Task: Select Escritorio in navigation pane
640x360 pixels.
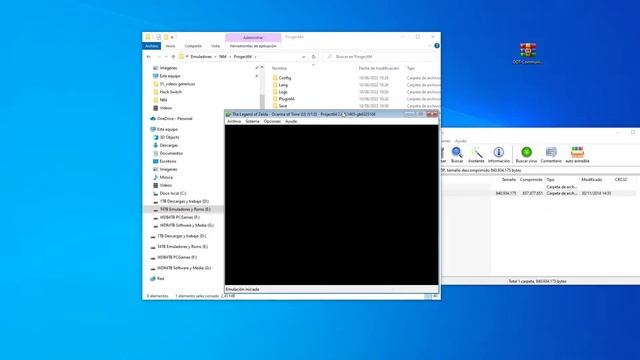Action: coord(164,161)
